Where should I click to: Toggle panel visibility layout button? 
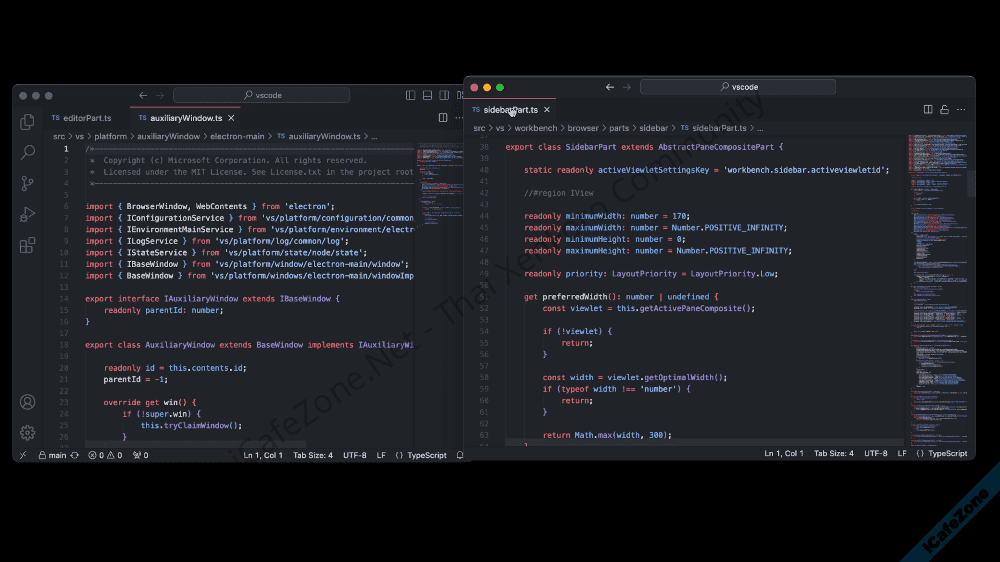click(x=428, y=95)
